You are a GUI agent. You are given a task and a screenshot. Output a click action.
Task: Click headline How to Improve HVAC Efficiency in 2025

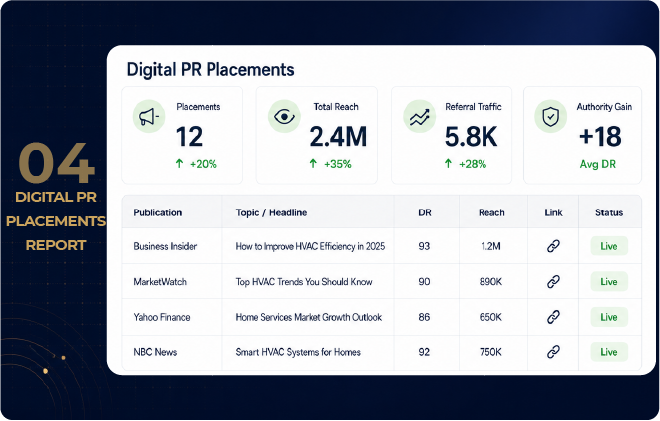click(310, 246)
